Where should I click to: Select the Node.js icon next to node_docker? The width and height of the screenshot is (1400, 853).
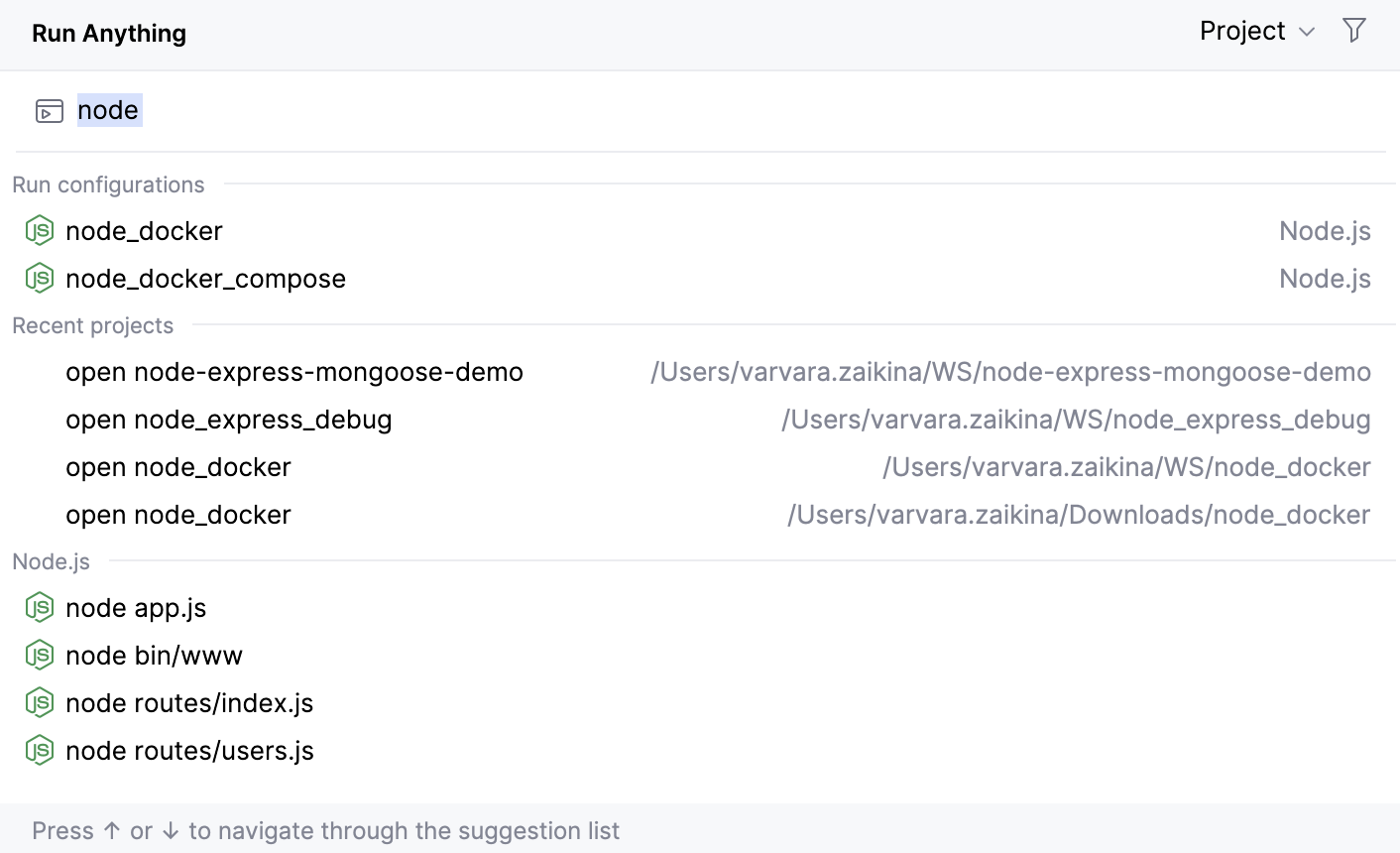pyautogui.click(x=39, y=230)
